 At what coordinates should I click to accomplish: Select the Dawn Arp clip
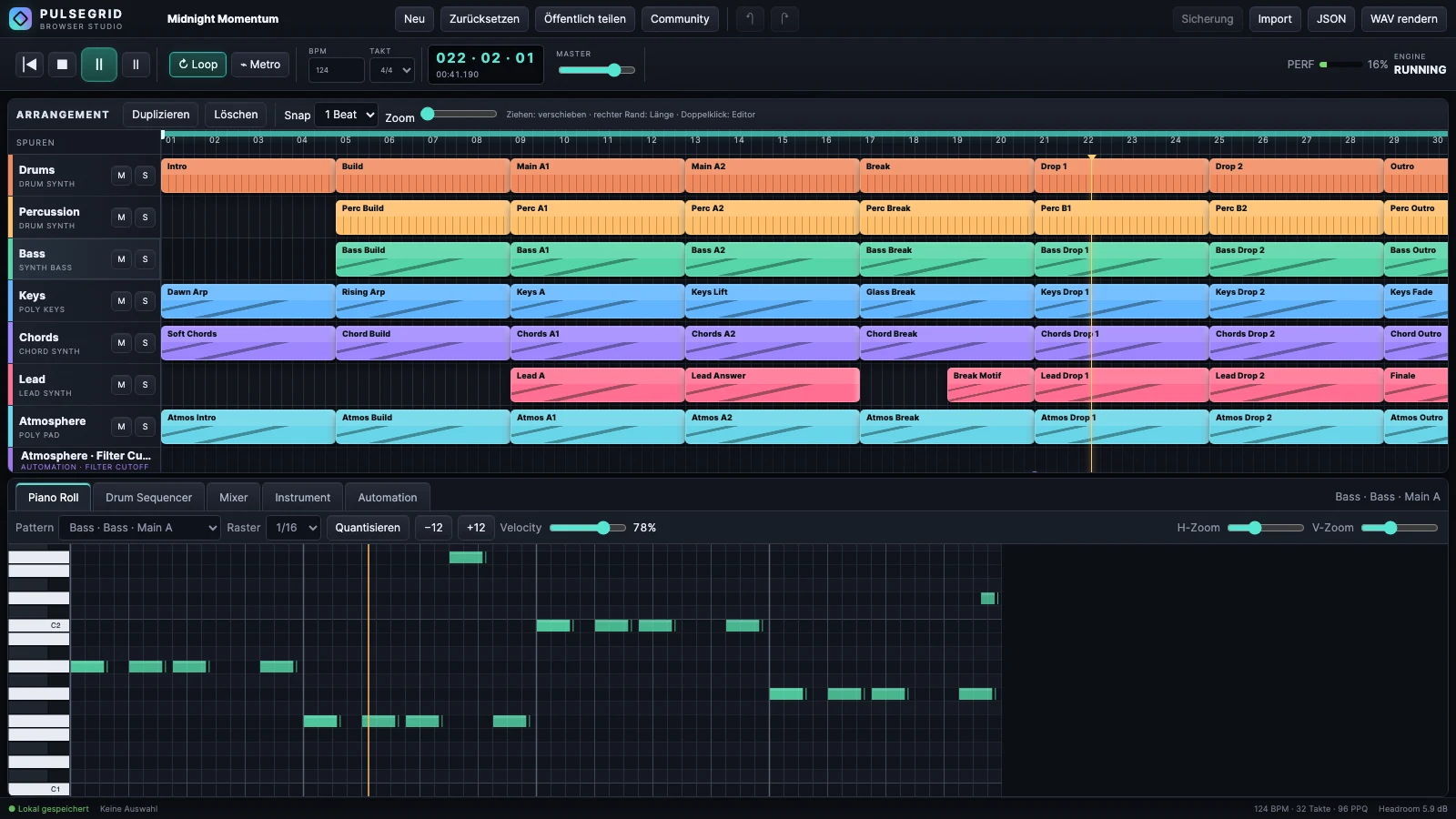tap(248, 301)
